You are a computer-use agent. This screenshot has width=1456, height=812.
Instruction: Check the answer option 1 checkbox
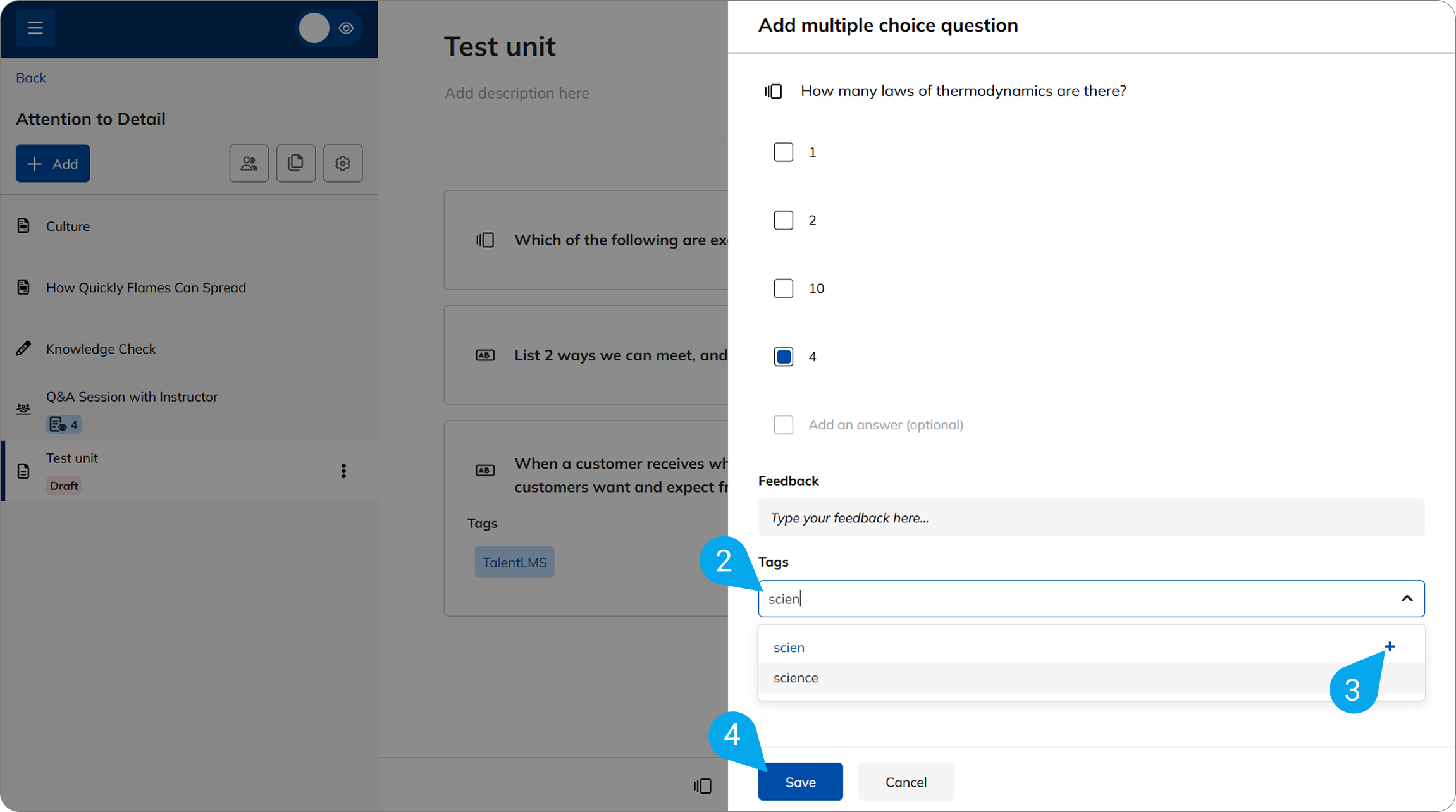(x=783, y=152)
